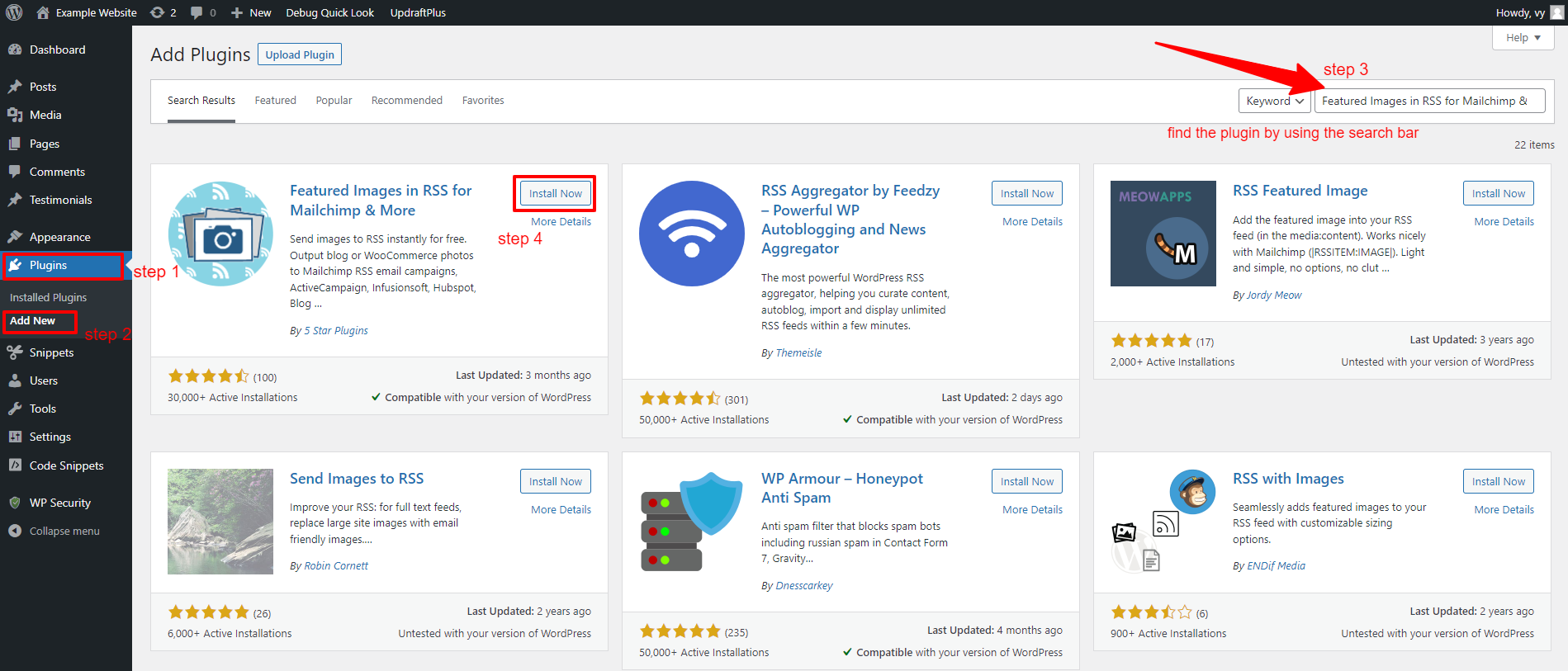This screenshot has width=1568, height=671.
Task: Open More Details for Send Images to RSS
Action: click(x=561, y=509)
